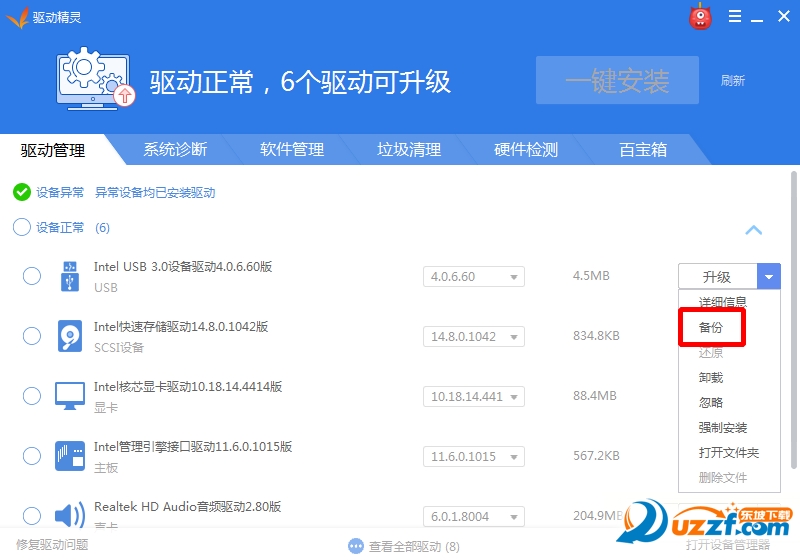Click the 834.8KB size value
The width and height of the screenshot is (800, 560).
596,336
